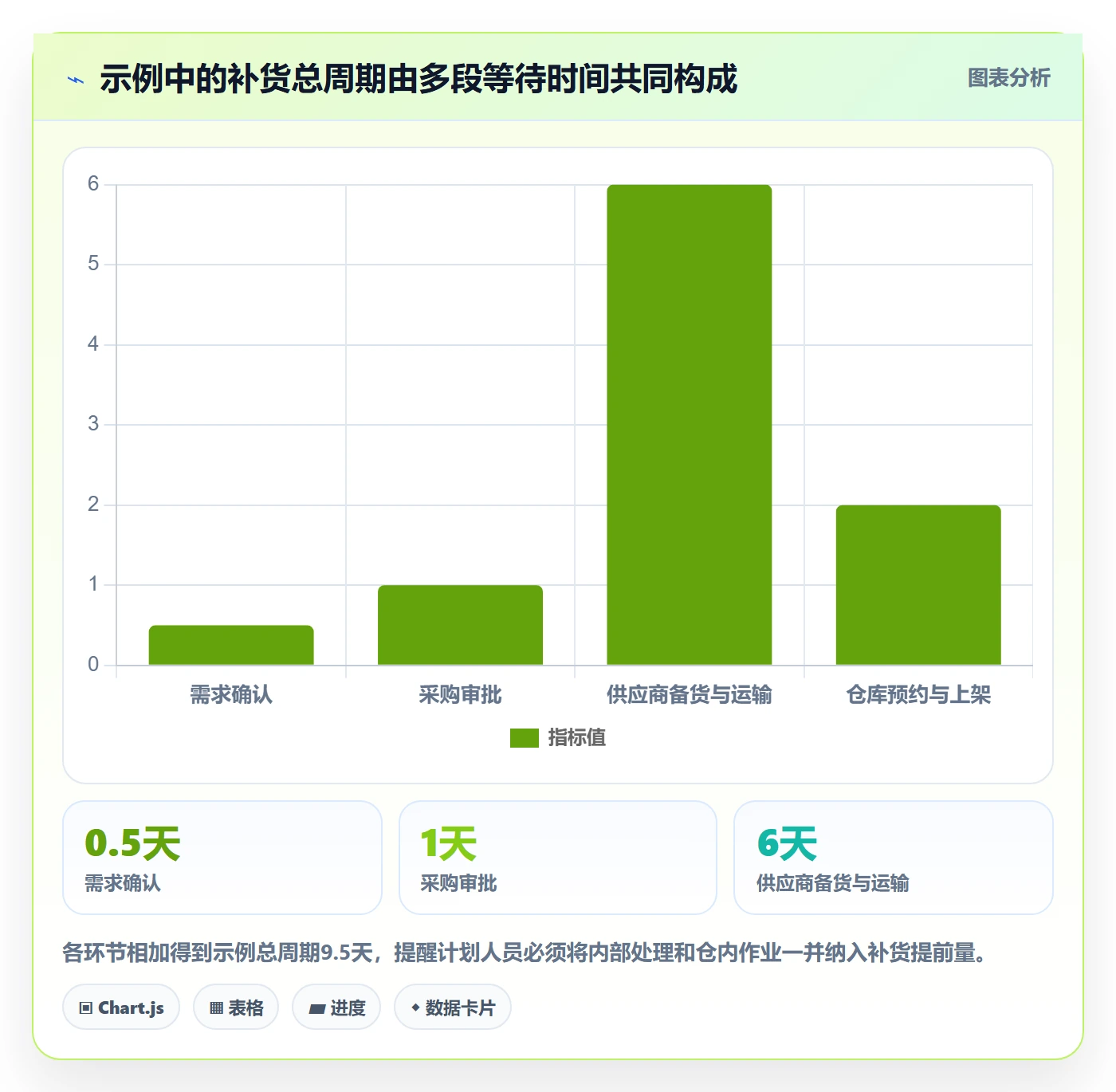Click the square icon in the Chart.js chip
1116x1092 pixels.
pos(86,1008)
